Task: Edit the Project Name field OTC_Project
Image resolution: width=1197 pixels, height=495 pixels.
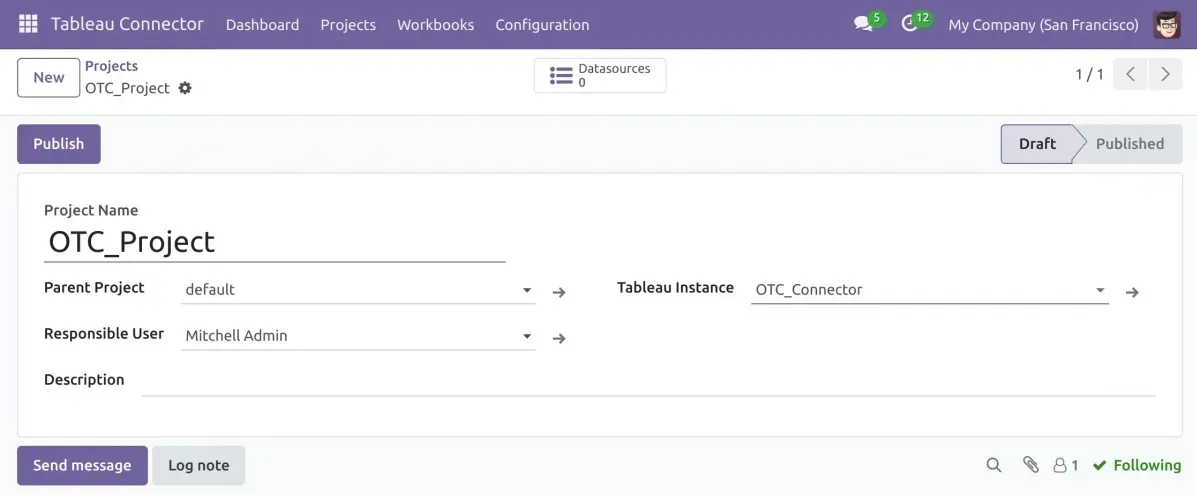Action: point(275,243)
